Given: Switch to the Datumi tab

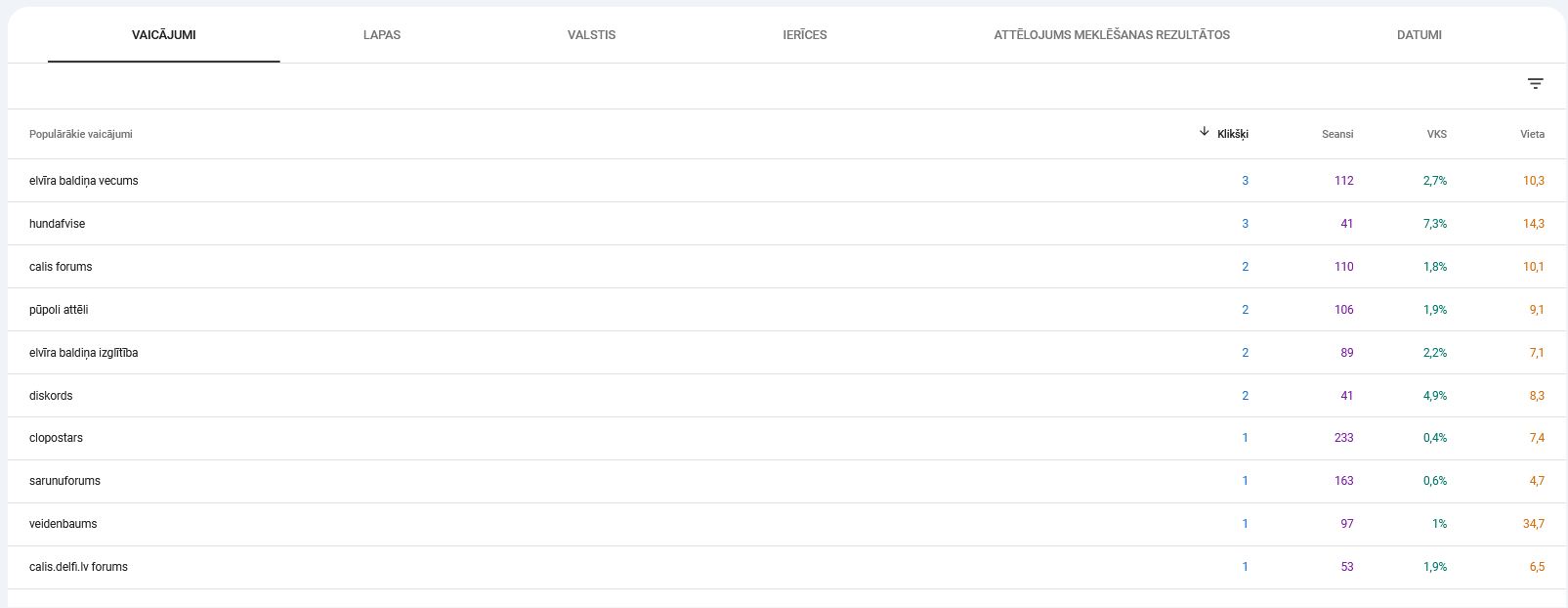Looking at the screenshot, I should (1419, 35).
